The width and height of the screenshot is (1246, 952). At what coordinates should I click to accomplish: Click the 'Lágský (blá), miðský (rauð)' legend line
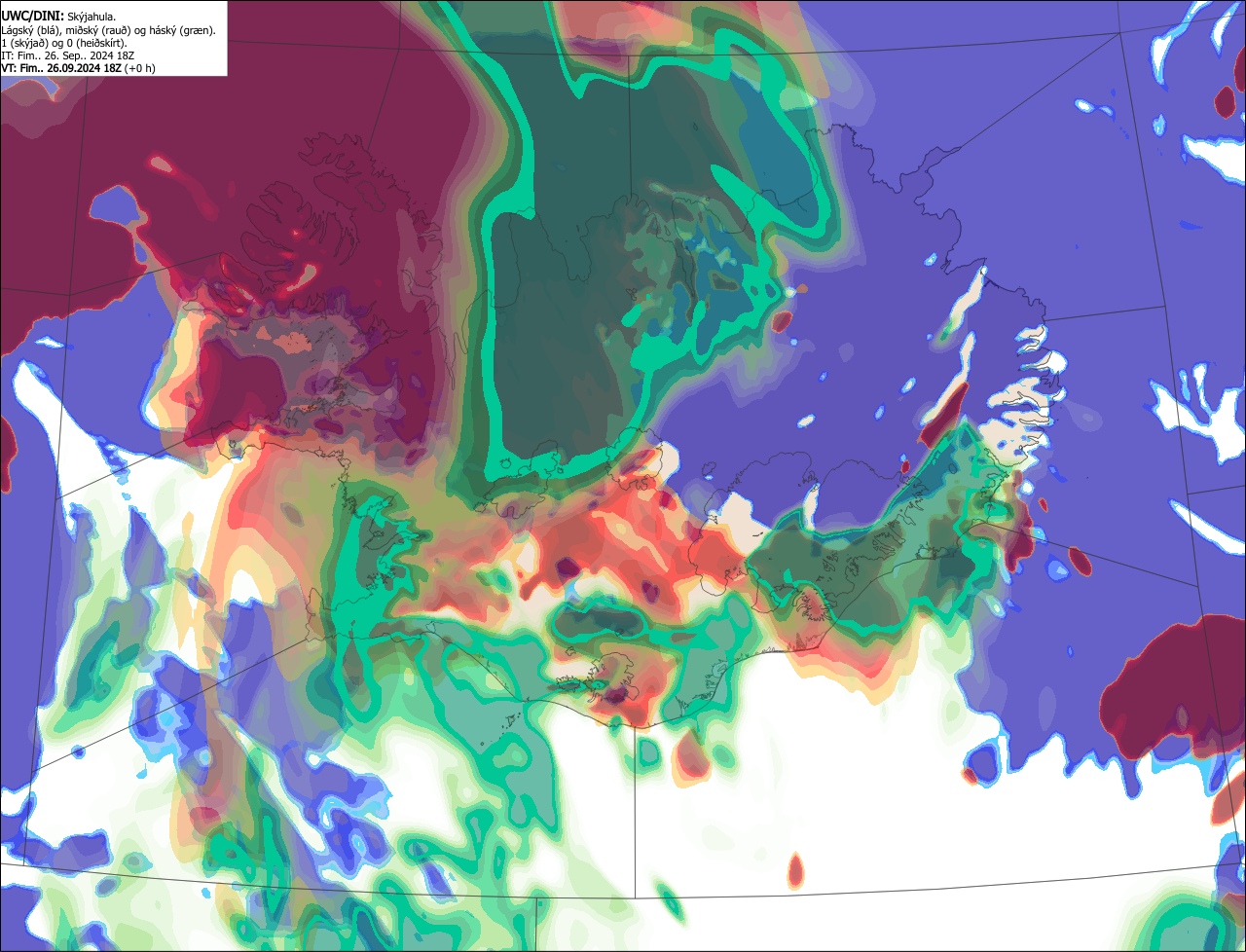(x=109, y=30)
